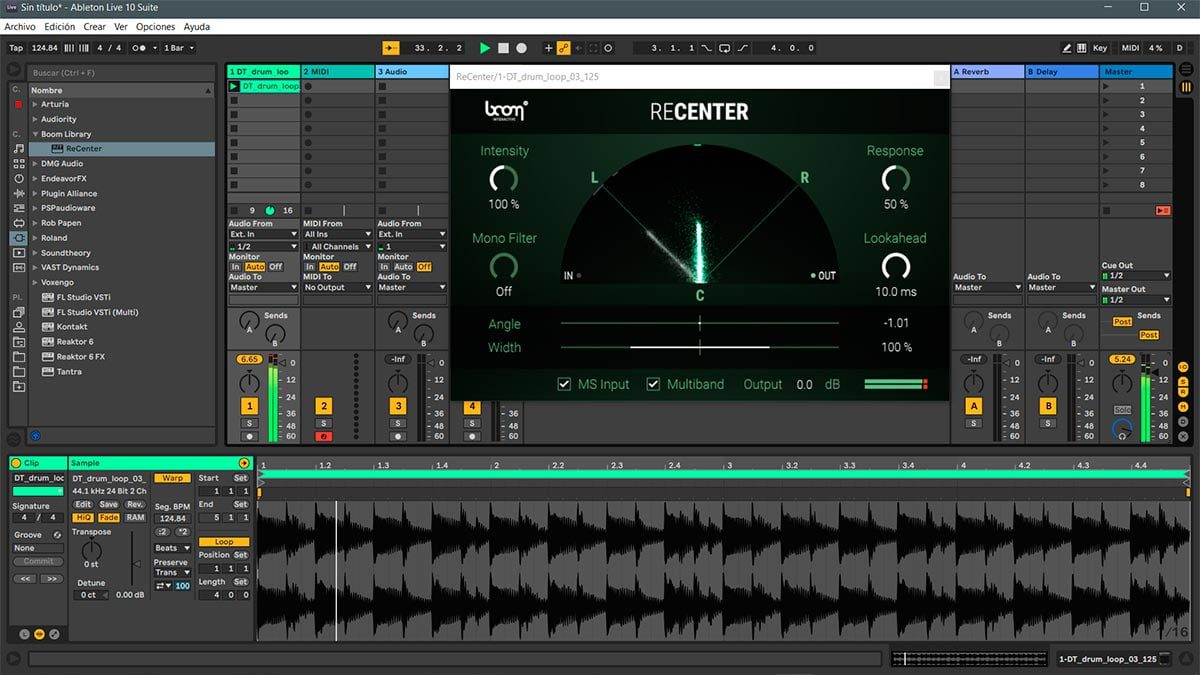The image size is (1200, 675).
Task: Launch Master scene 1
Action: 1106,87
